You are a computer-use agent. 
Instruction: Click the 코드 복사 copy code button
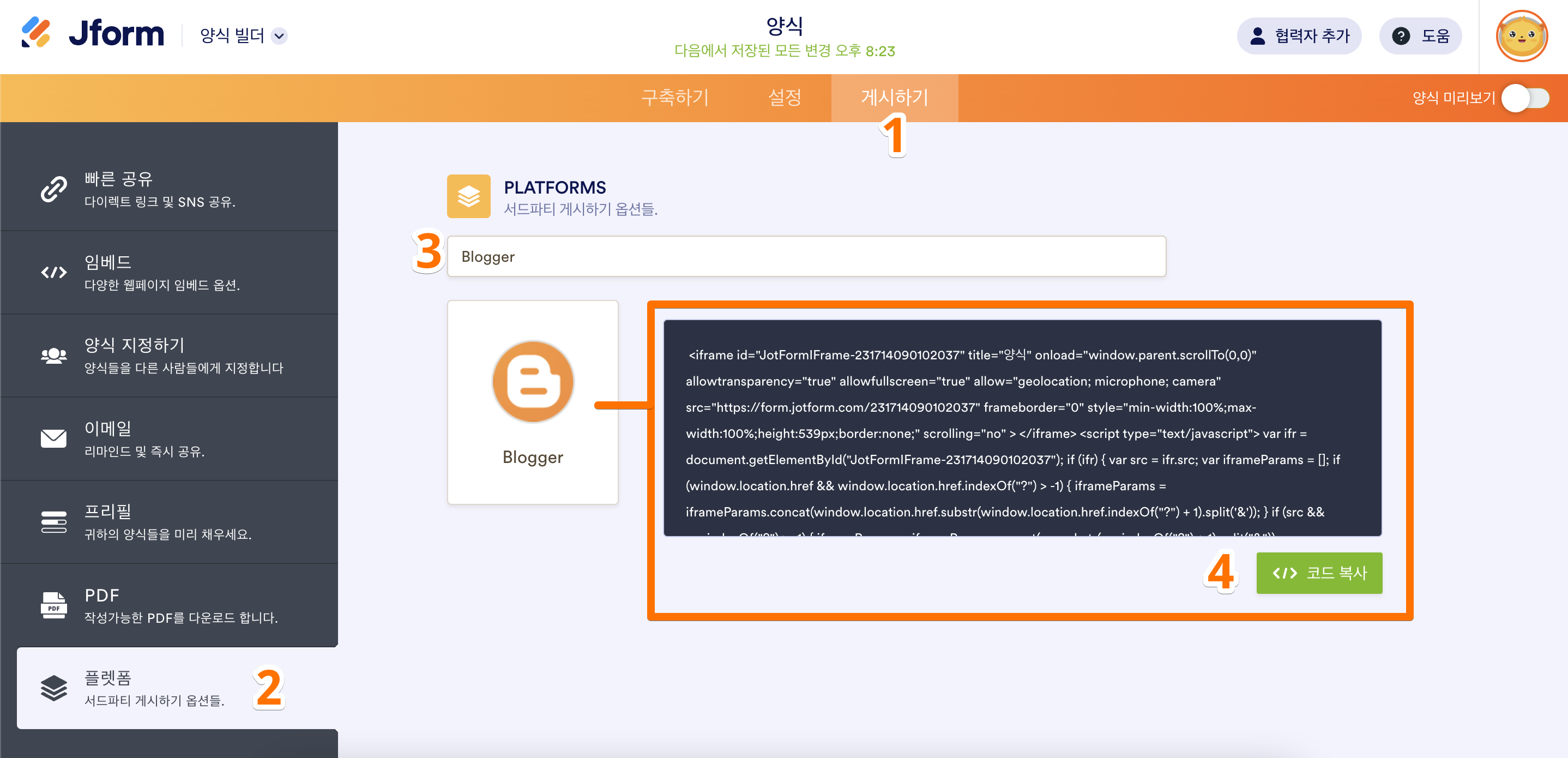(x=1318, y=573)
